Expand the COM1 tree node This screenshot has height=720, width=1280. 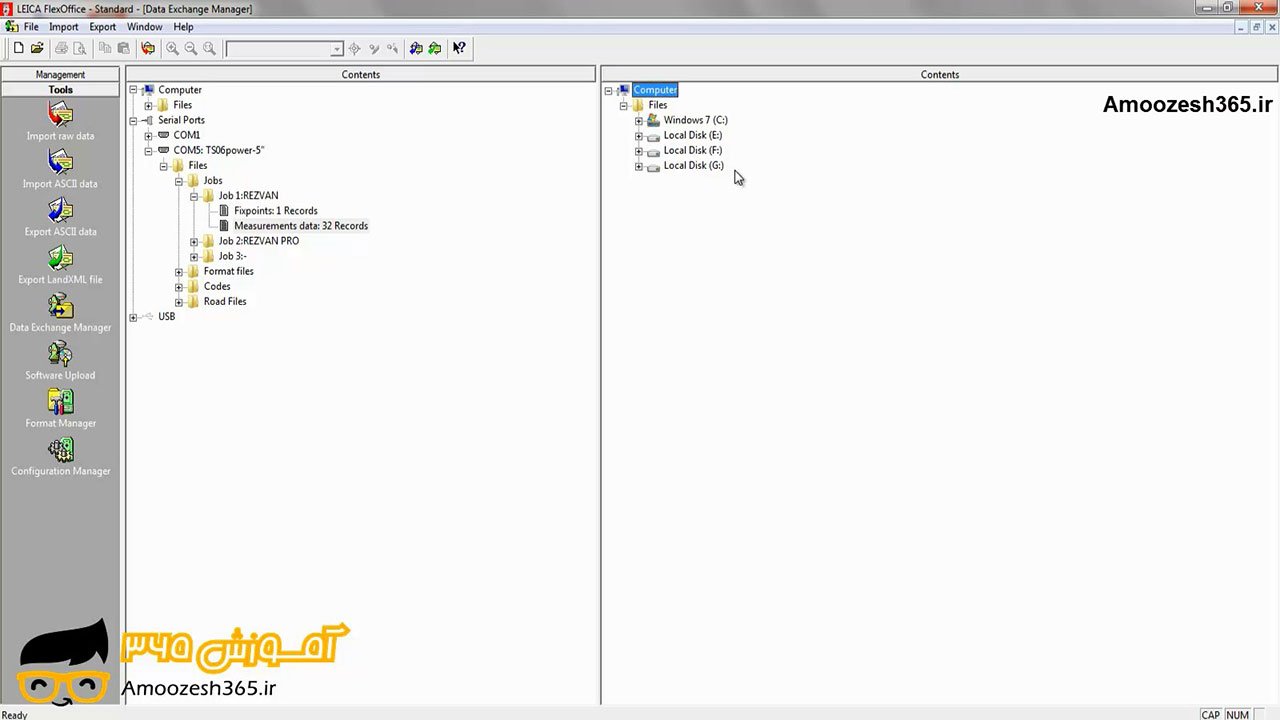tap(148, 135)
